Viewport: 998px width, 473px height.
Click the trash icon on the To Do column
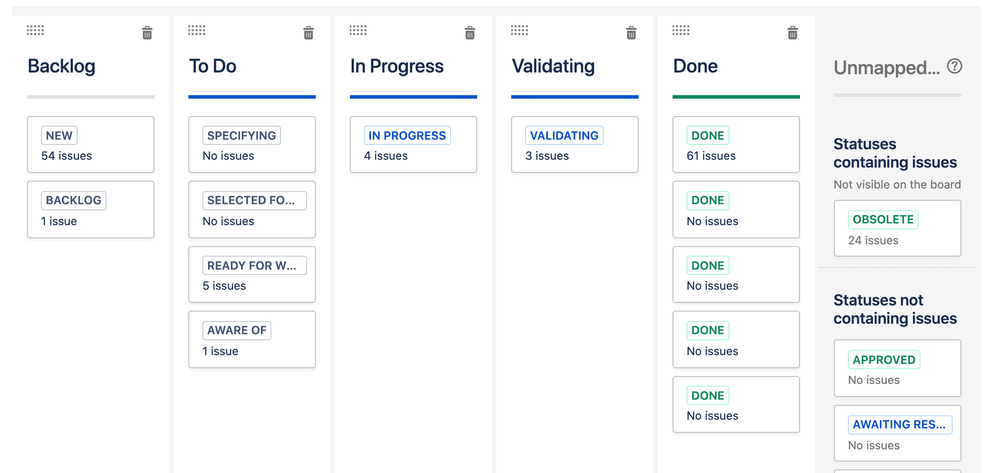coord(309,33)
